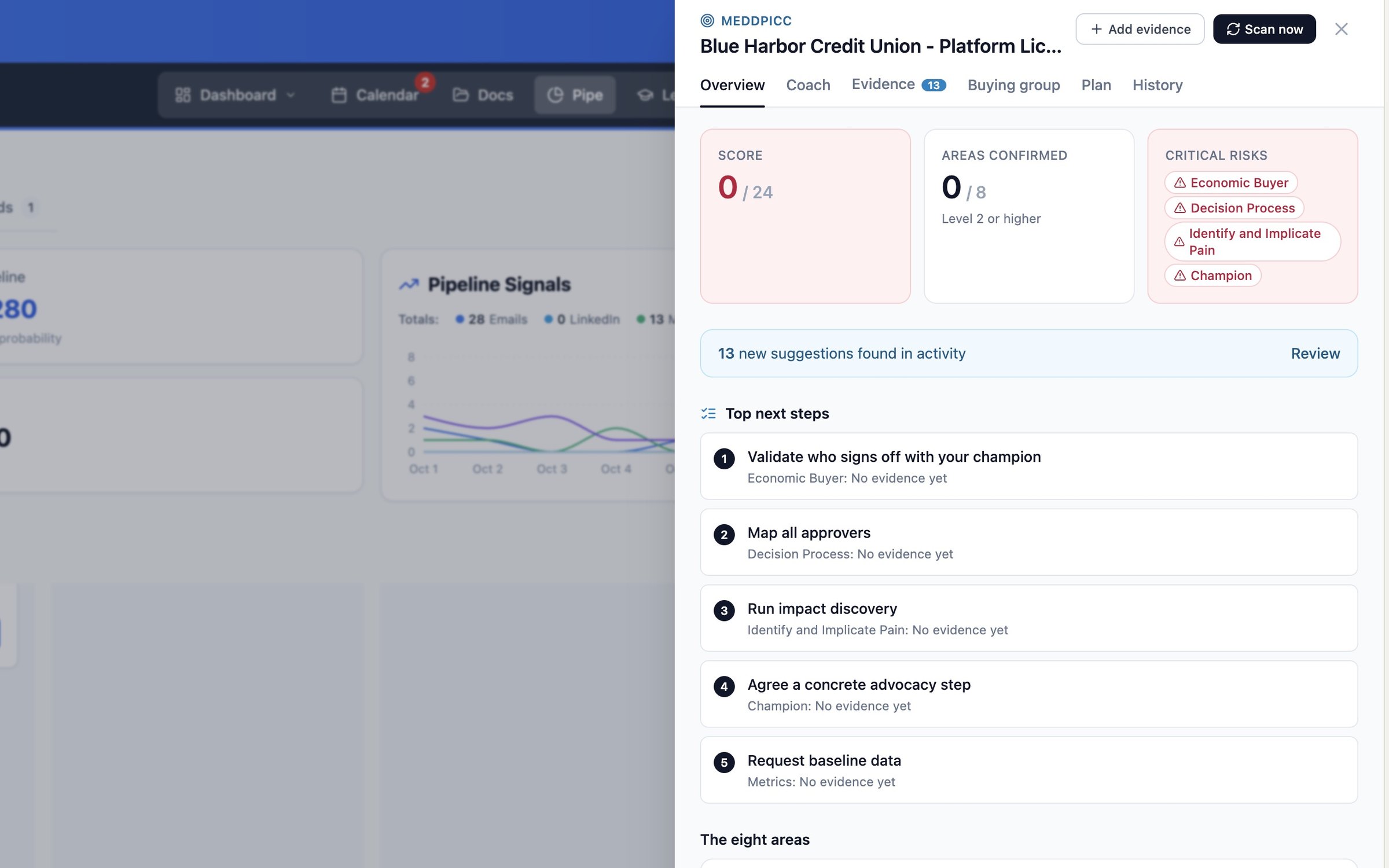Click the Pipeline Signals trend icon
The height and width of the screenshot is (868, 1389).
click(x=409, y=284)
